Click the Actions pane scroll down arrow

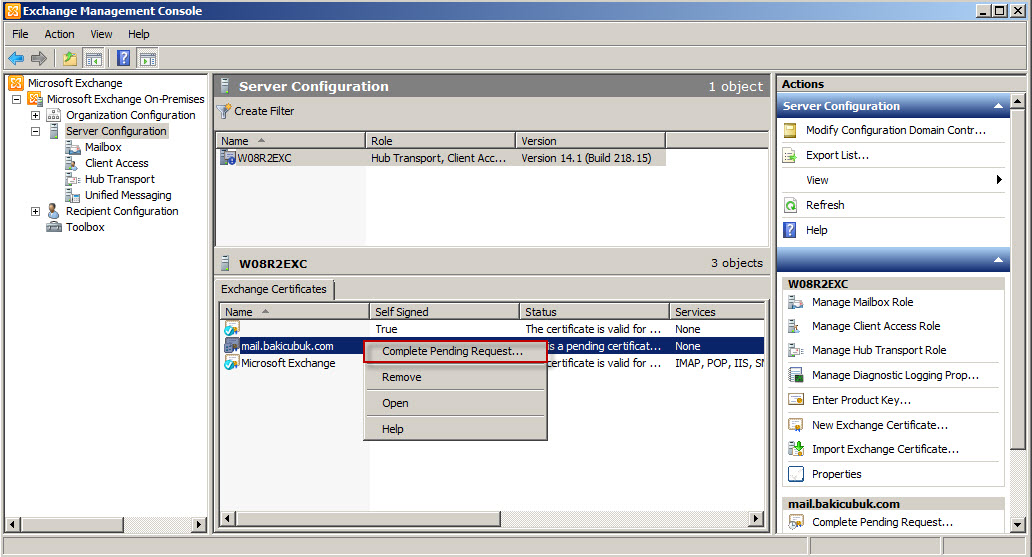tap(1018, 525)
